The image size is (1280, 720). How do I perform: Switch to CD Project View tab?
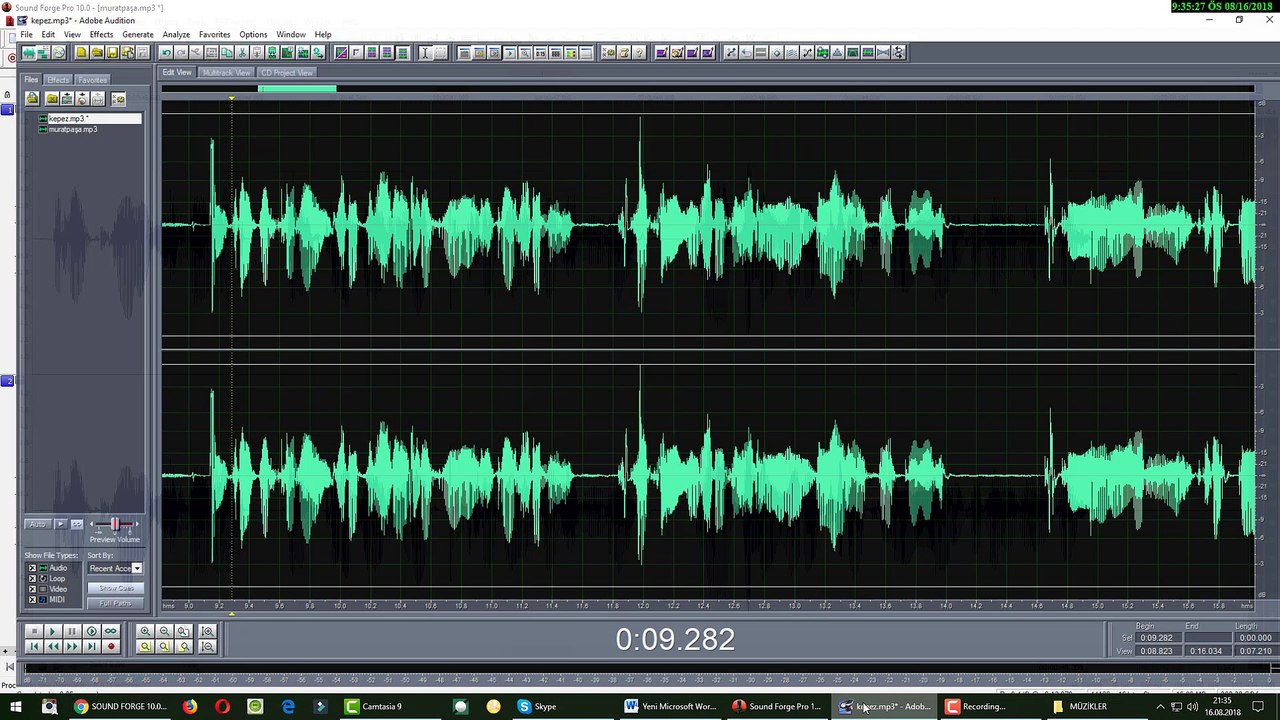pyautogui.click(x=287, y=73)
